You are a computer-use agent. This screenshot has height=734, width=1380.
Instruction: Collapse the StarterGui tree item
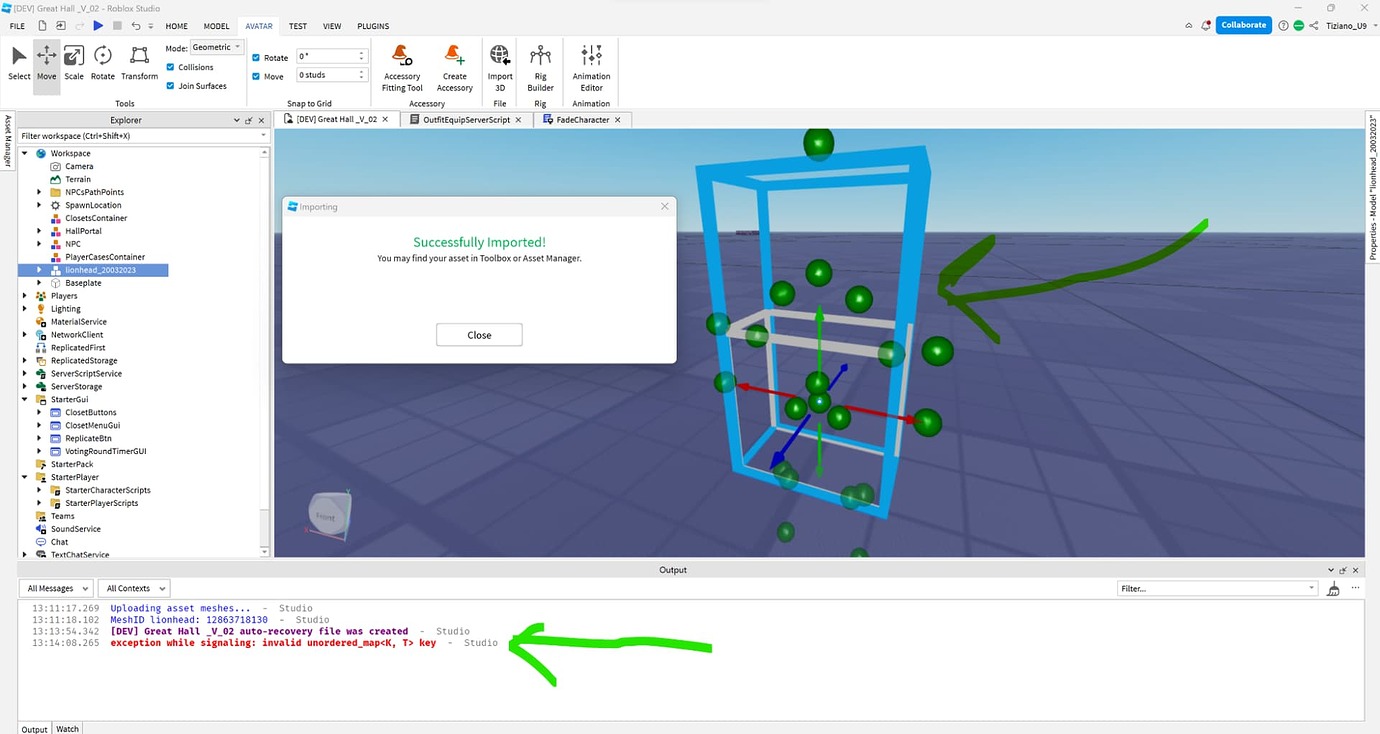click(x=25, y=399)
